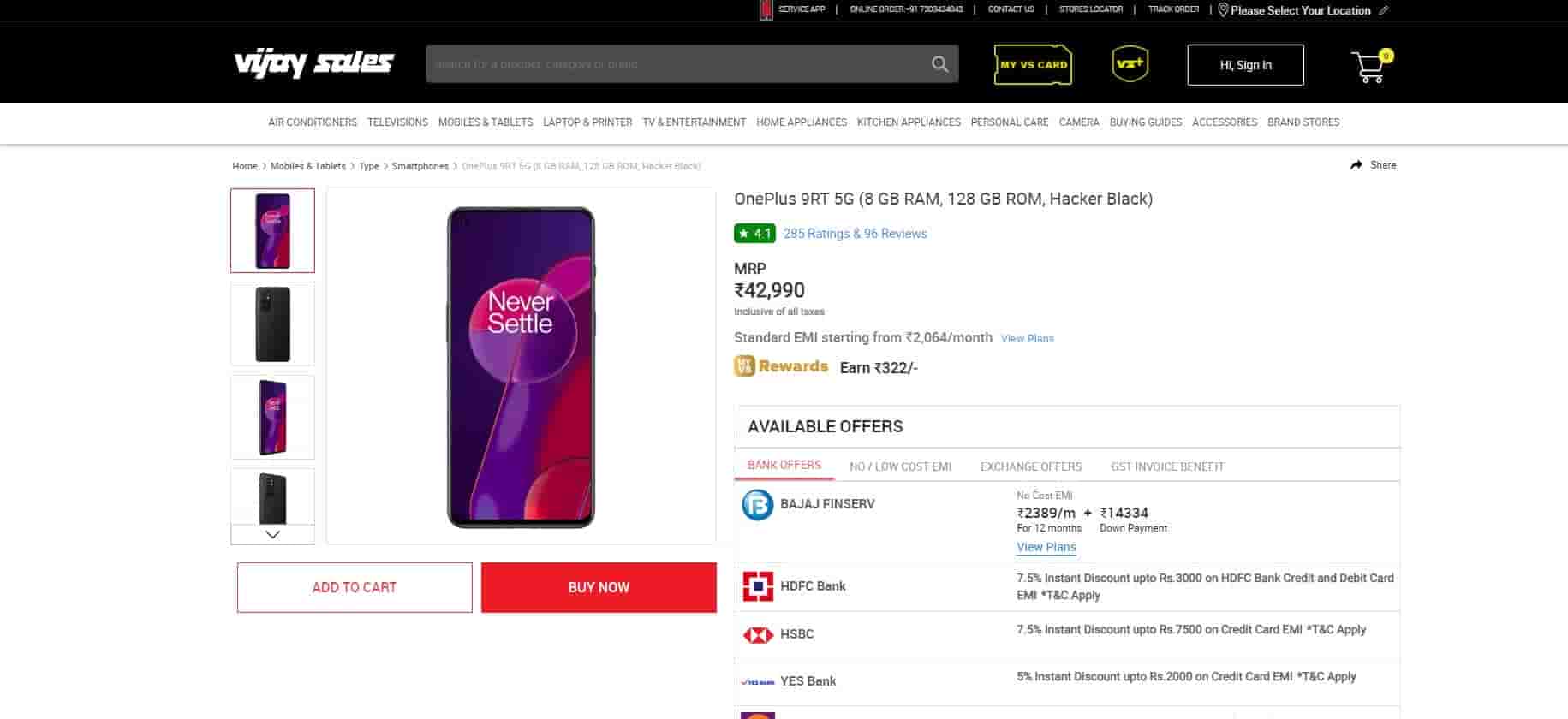The height and width of the screenshot is (719, 1568).
Task: Click the MY VS CARD icon
Action: 1033,65
